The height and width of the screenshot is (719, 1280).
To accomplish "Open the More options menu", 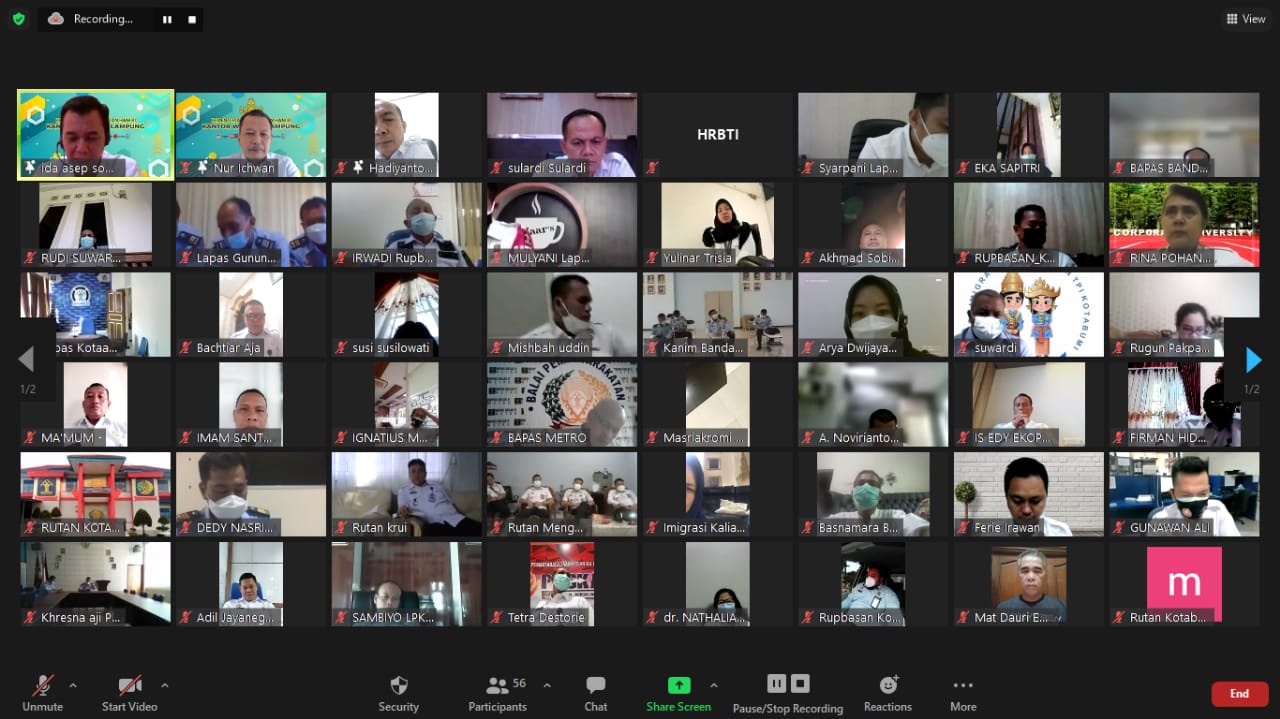I will (963, 686).
